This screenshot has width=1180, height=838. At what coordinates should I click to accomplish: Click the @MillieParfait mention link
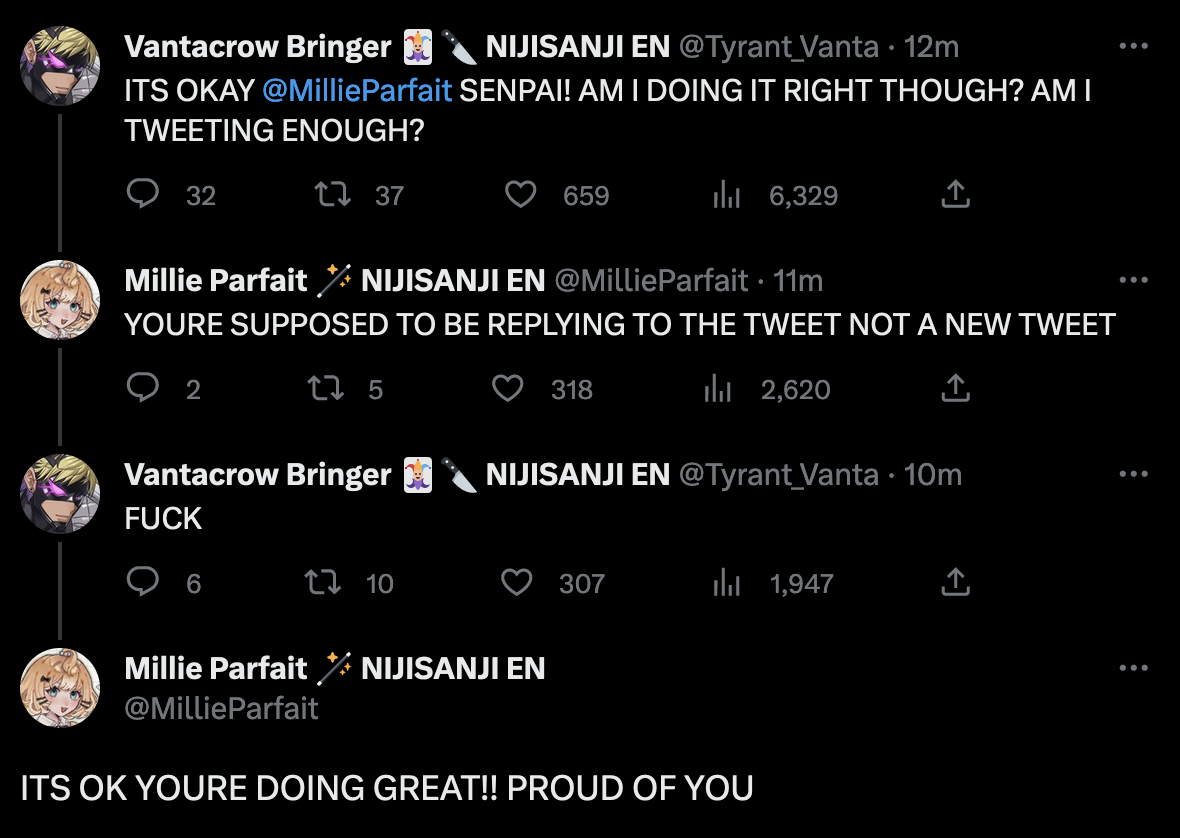click(x=357, y=90)
